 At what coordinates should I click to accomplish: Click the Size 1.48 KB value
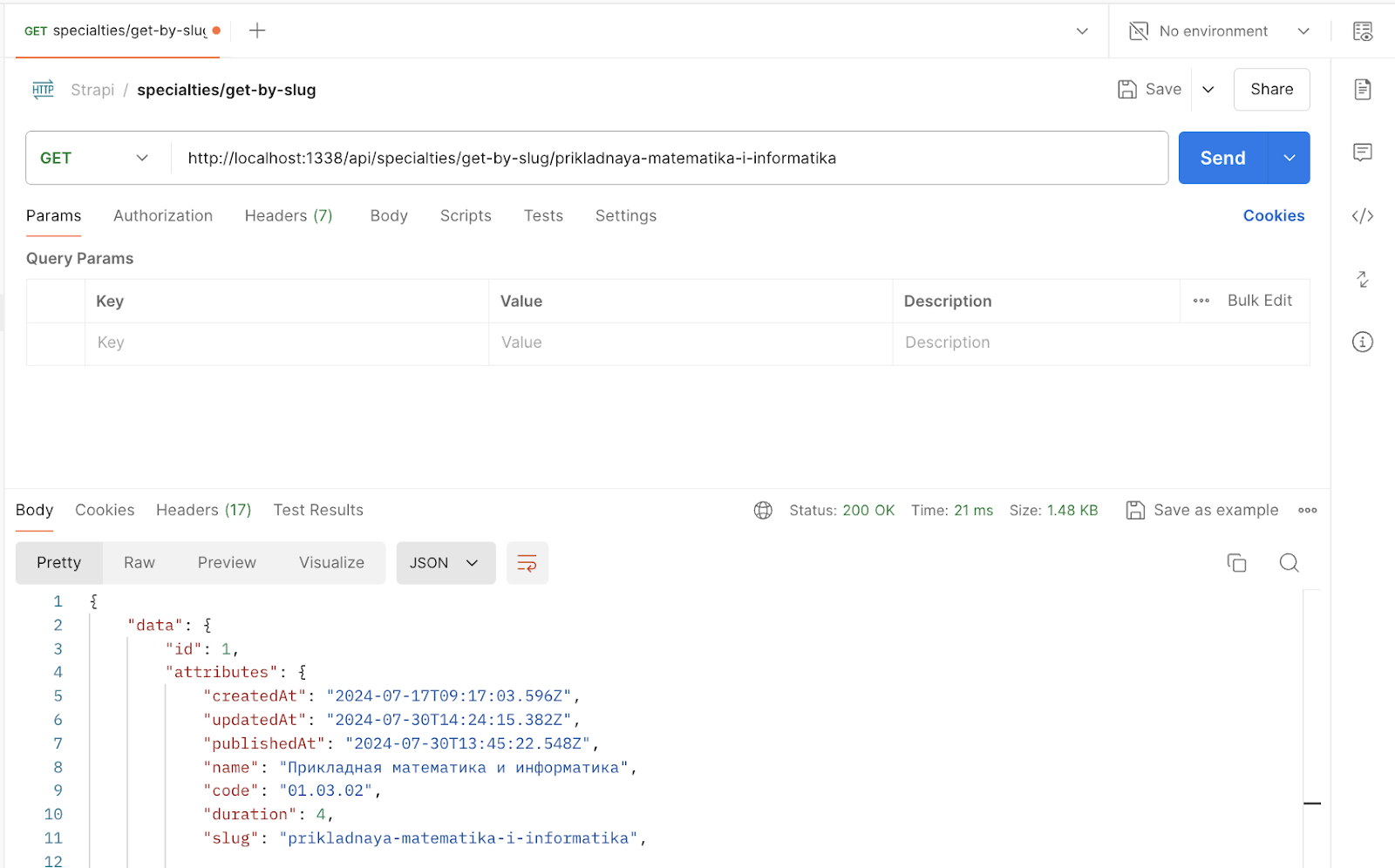pyautogui.click(x=1072, y=511)
